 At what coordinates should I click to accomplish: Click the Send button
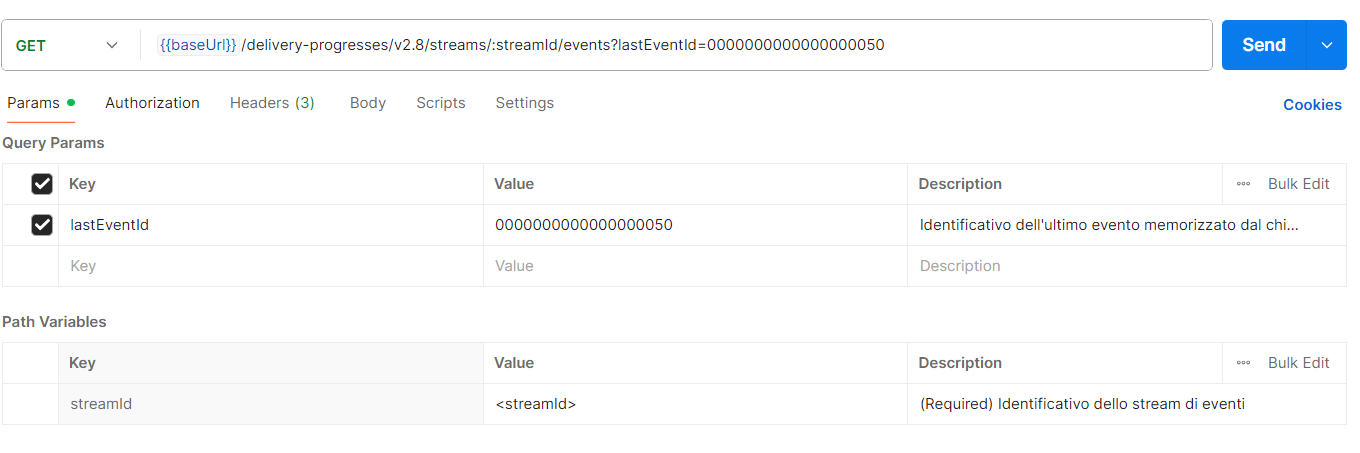pos(1263,45)
